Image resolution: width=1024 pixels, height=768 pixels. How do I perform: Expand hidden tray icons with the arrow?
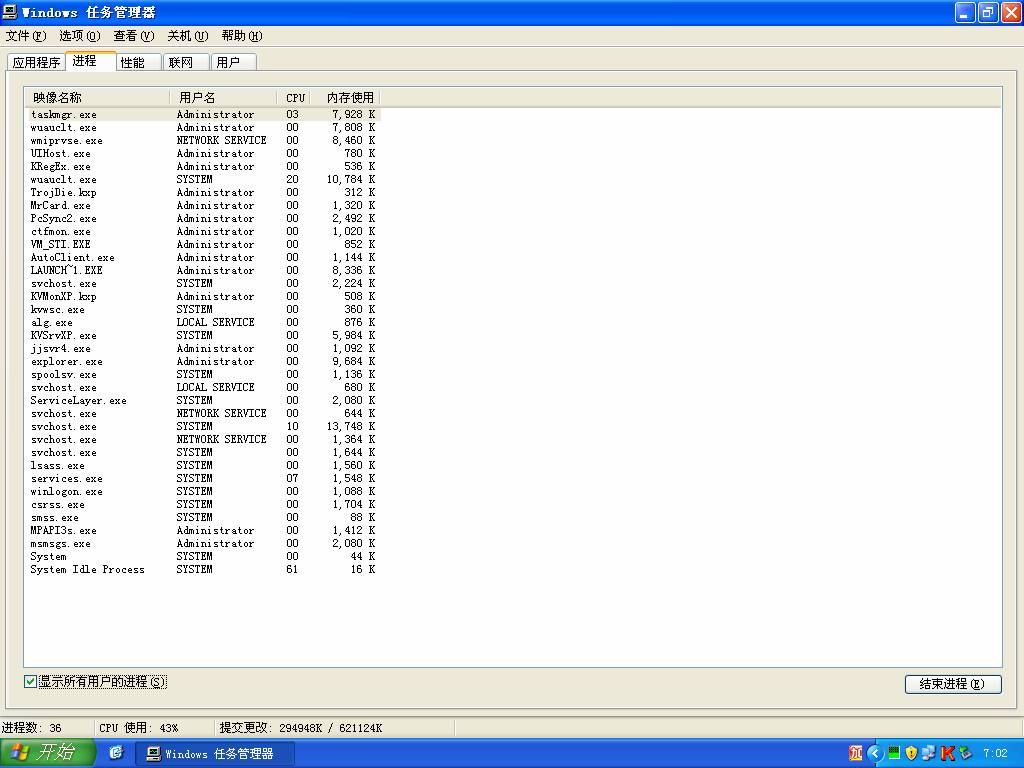[875, 754]
